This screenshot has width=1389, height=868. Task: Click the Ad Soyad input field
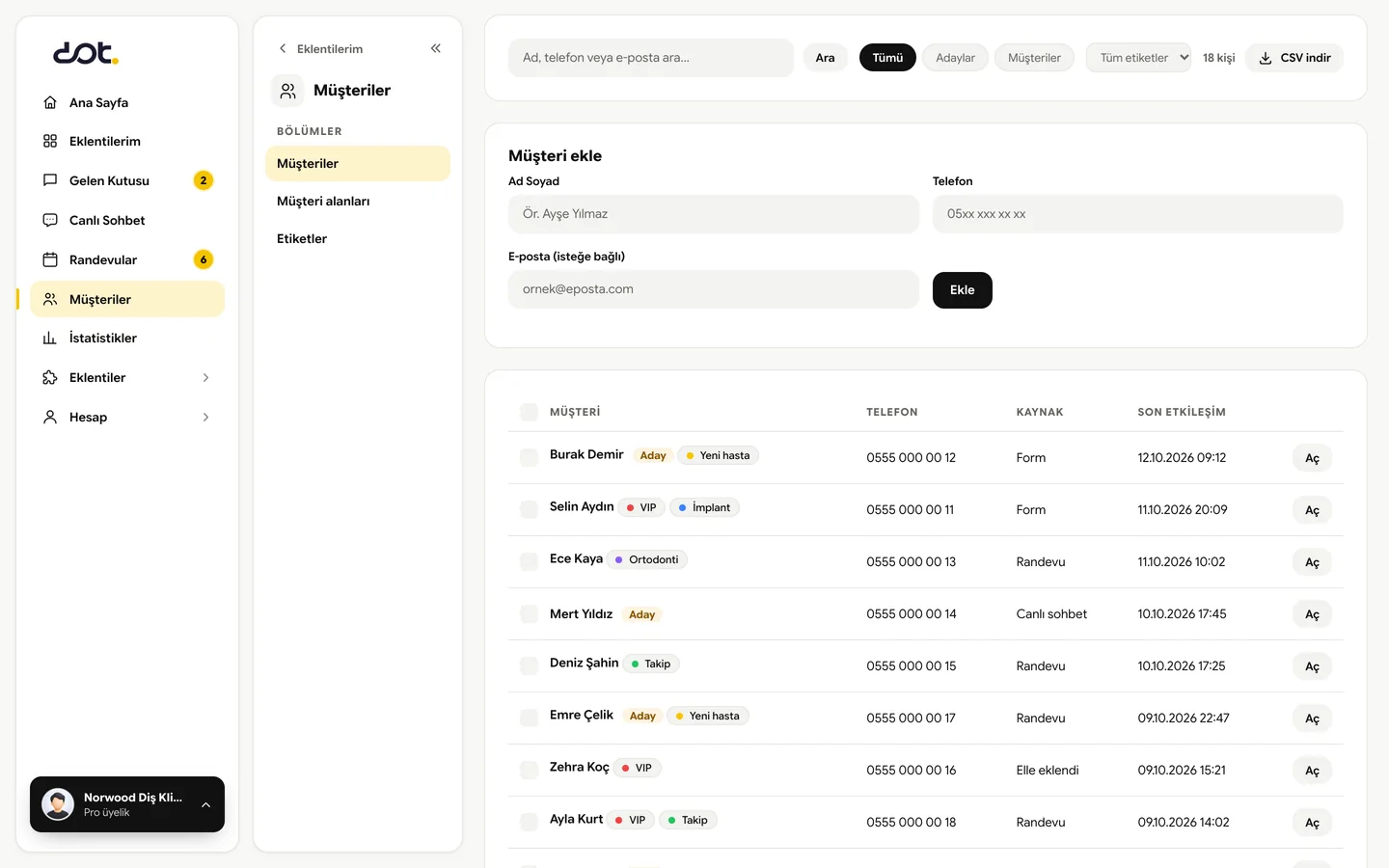(714, 214)
